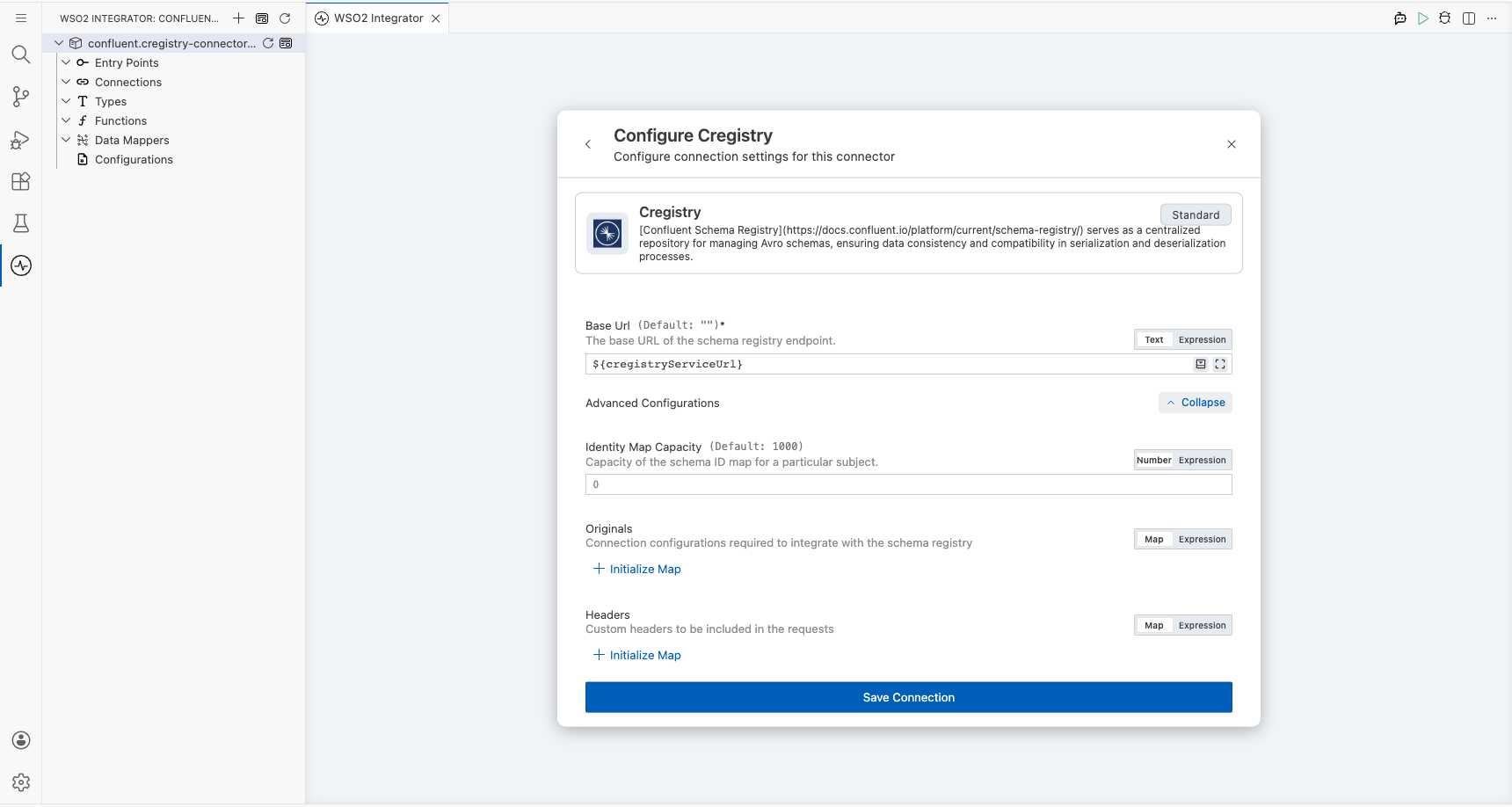
Task: Click the layout icon in sidebar header
Action: pos(262,18)
